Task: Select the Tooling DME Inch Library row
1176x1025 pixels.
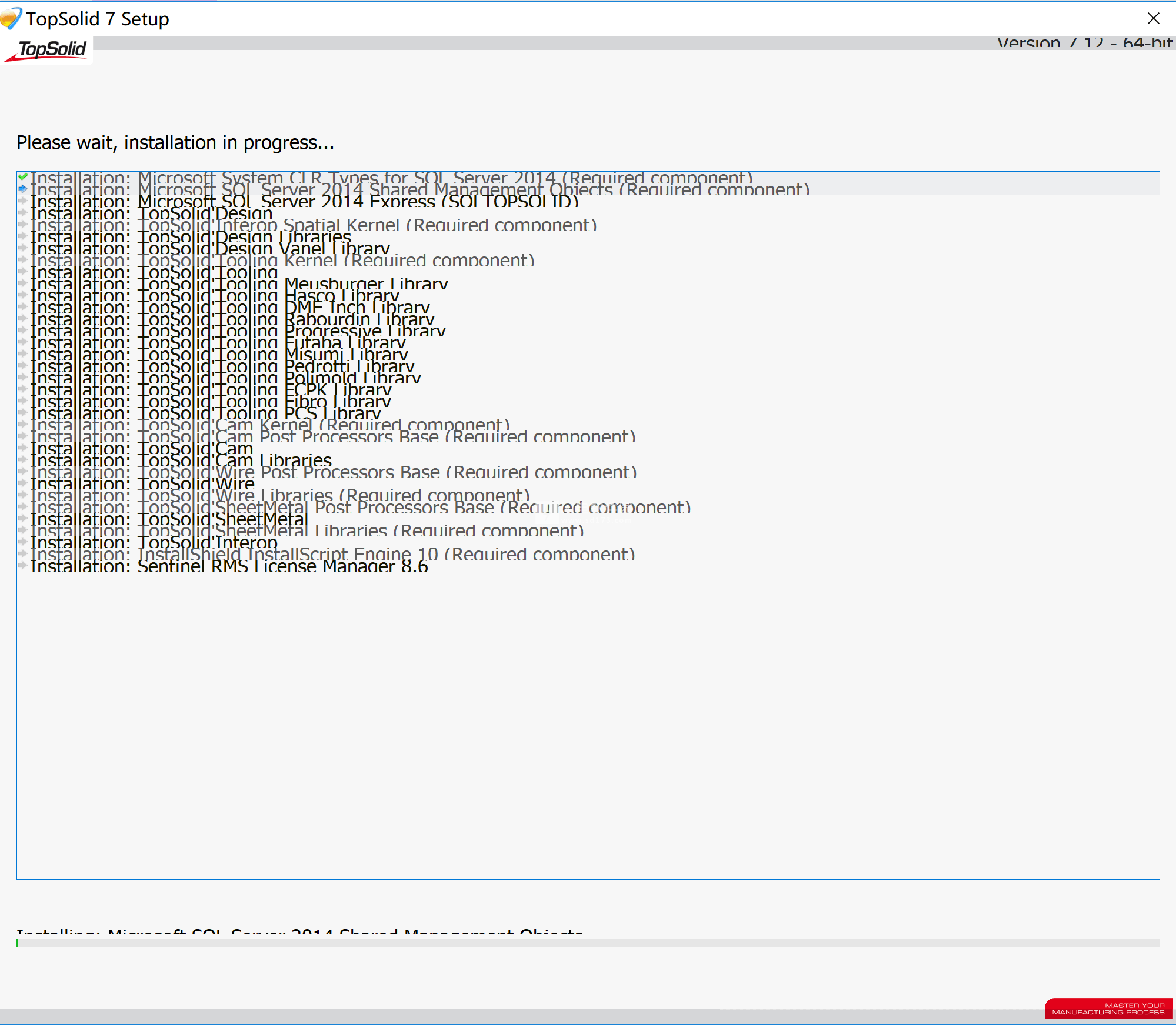Action: [x=588, y=307]
